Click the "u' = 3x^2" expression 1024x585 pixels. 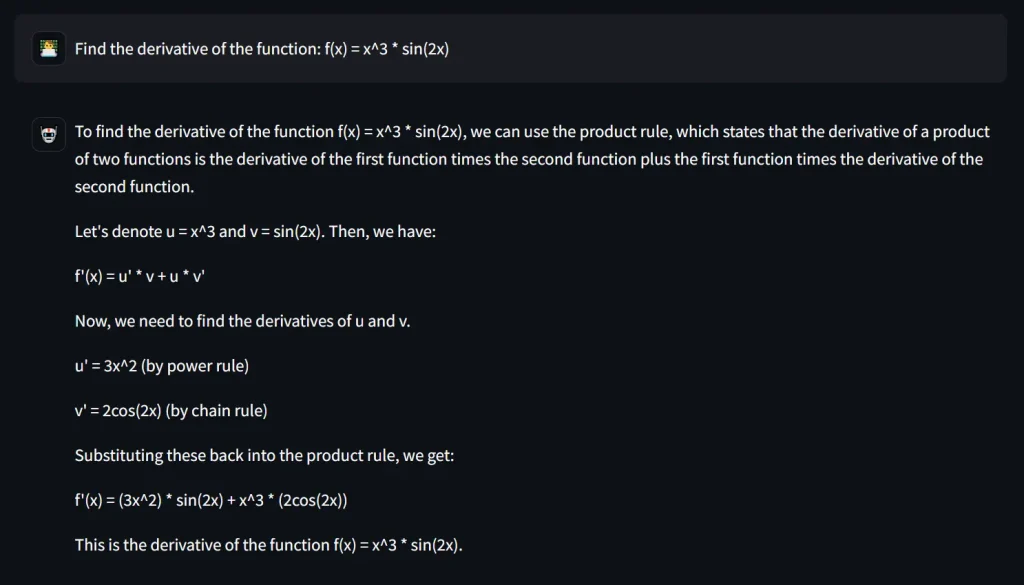click(x=105, y=366)
